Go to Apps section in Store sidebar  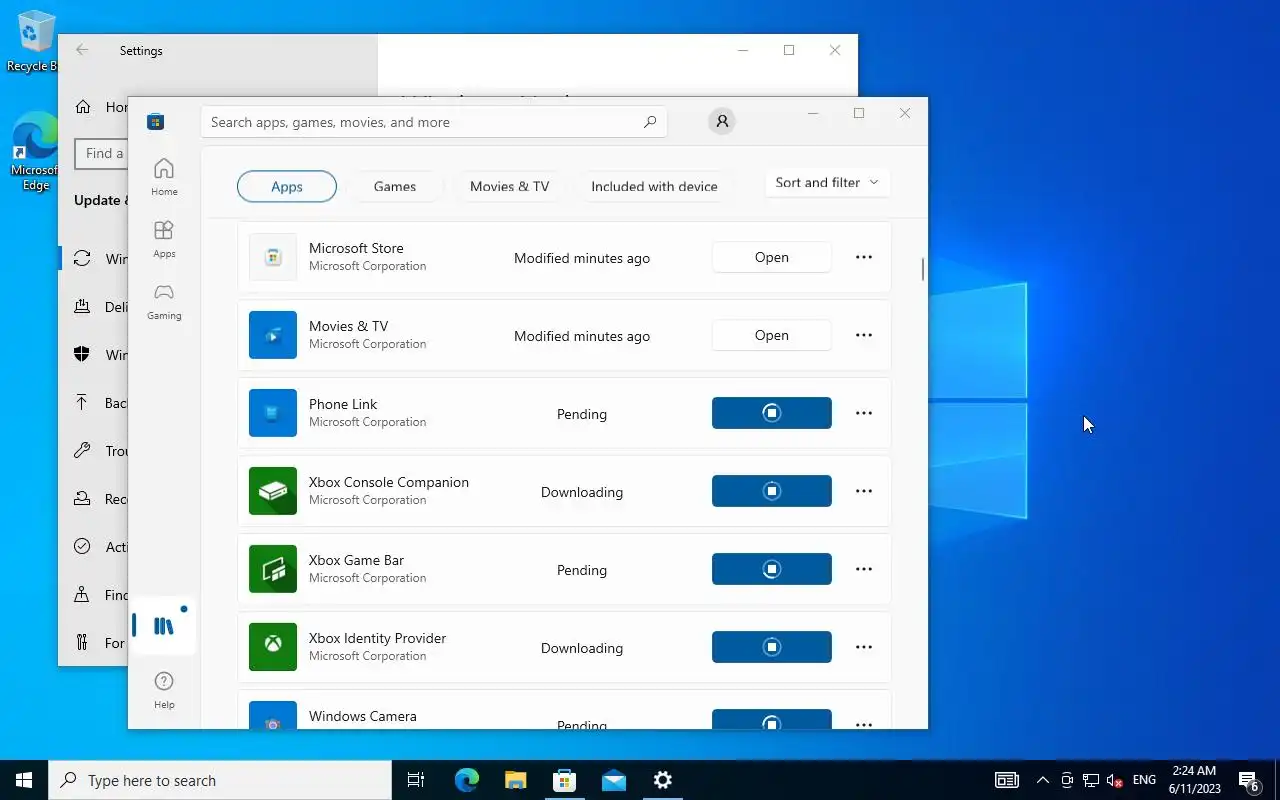[x=164, y=239]
